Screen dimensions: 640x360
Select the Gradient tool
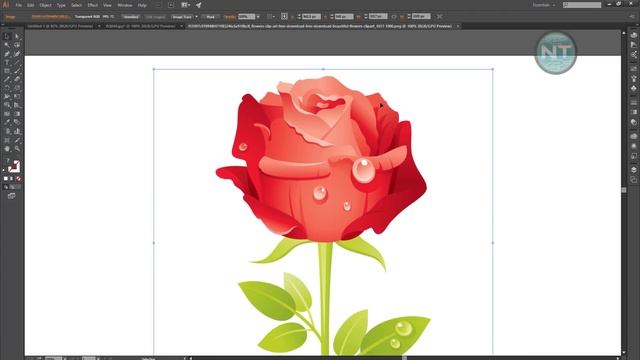(17, 114)
